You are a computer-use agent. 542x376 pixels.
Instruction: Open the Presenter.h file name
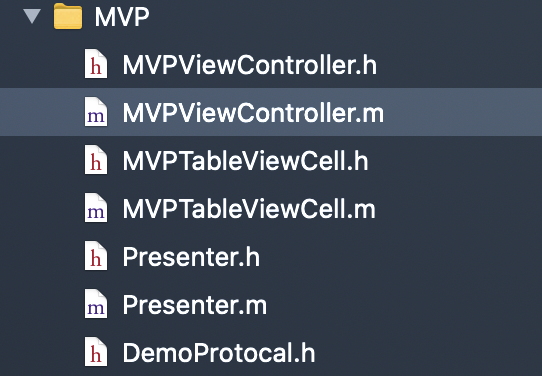point(191,257)
